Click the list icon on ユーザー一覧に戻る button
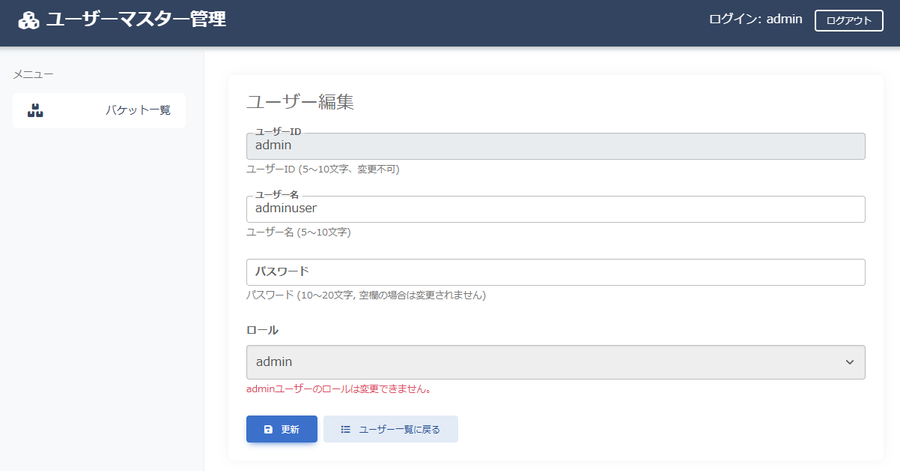This screenshot has height=471, width=900. point(346,429)
